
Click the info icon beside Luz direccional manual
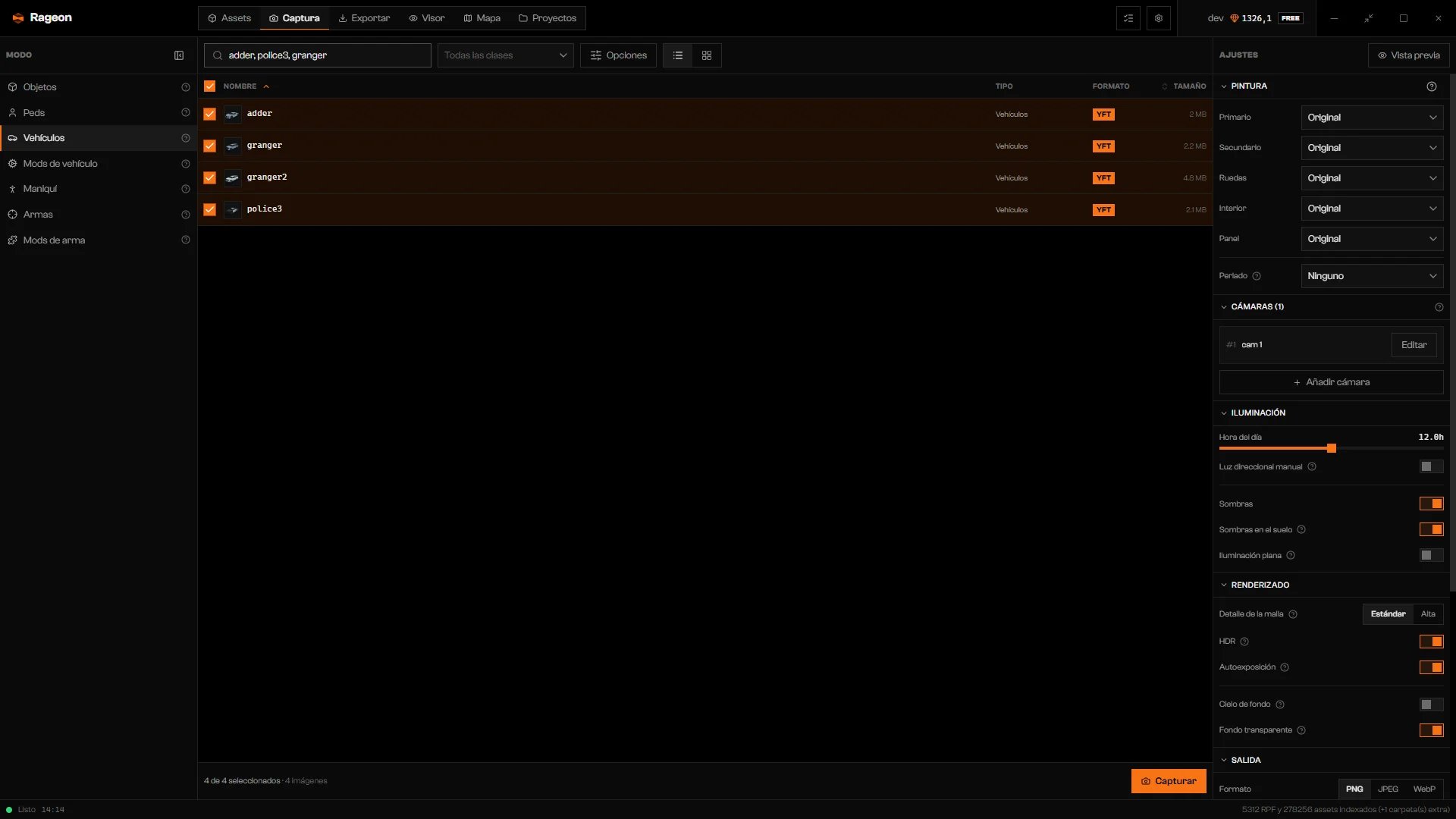point(1312,467)
